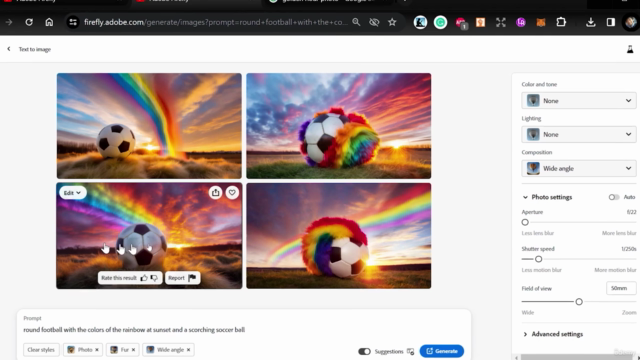This screenshot has width=640, height=360.
Task: Toggle the Suggestions switch
Action: 364,351
